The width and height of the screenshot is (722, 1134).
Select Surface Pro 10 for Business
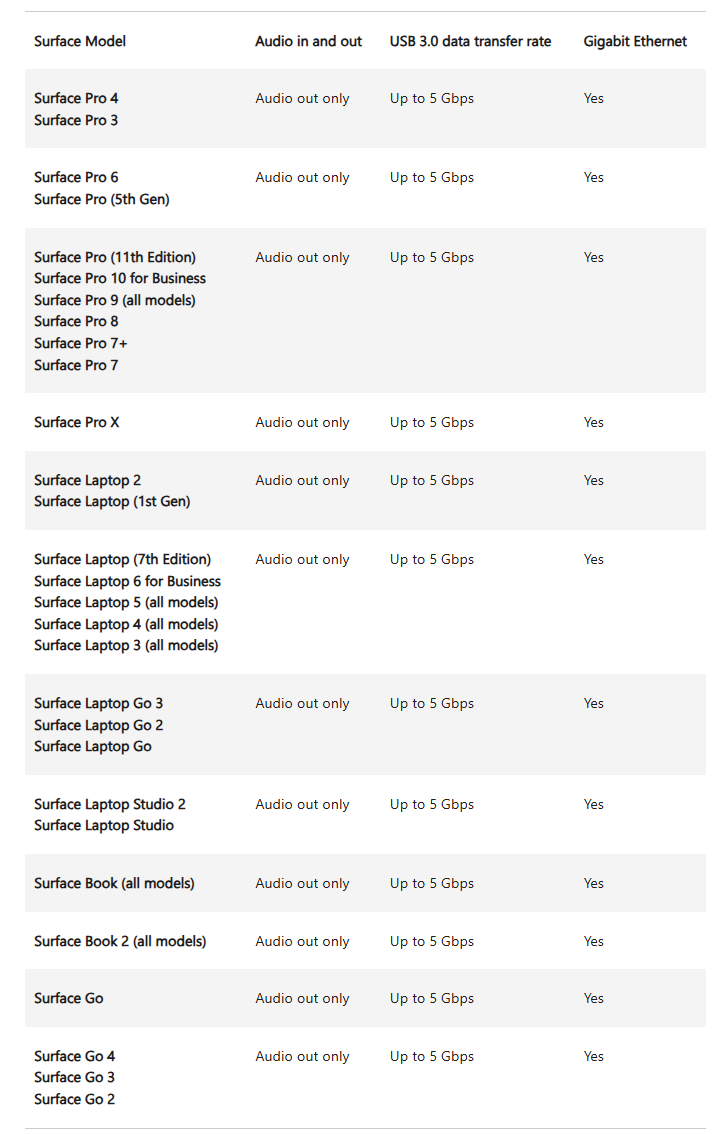click(120, 278)
